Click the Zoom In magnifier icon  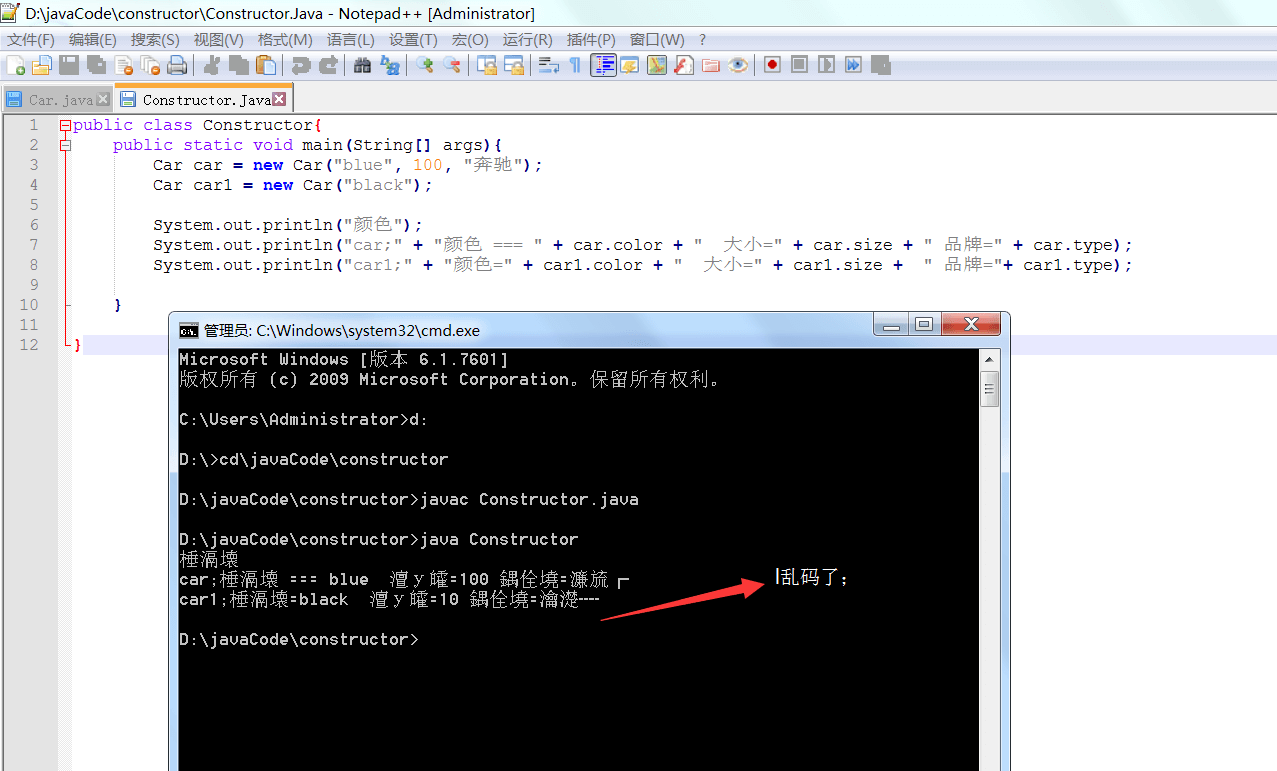[x=425, y=65]
